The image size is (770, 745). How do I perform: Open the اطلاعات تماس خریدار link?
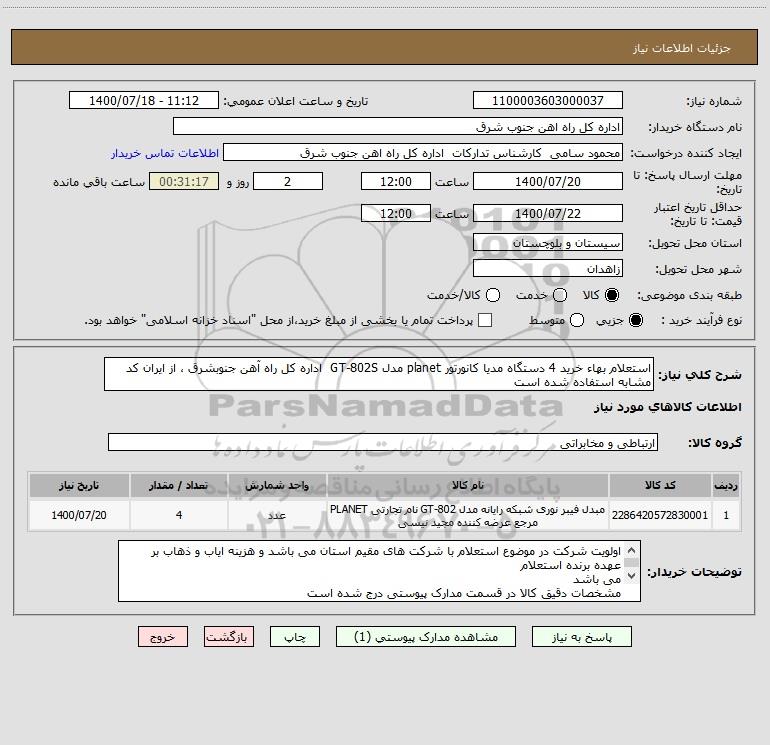click(x=165, y=153)
